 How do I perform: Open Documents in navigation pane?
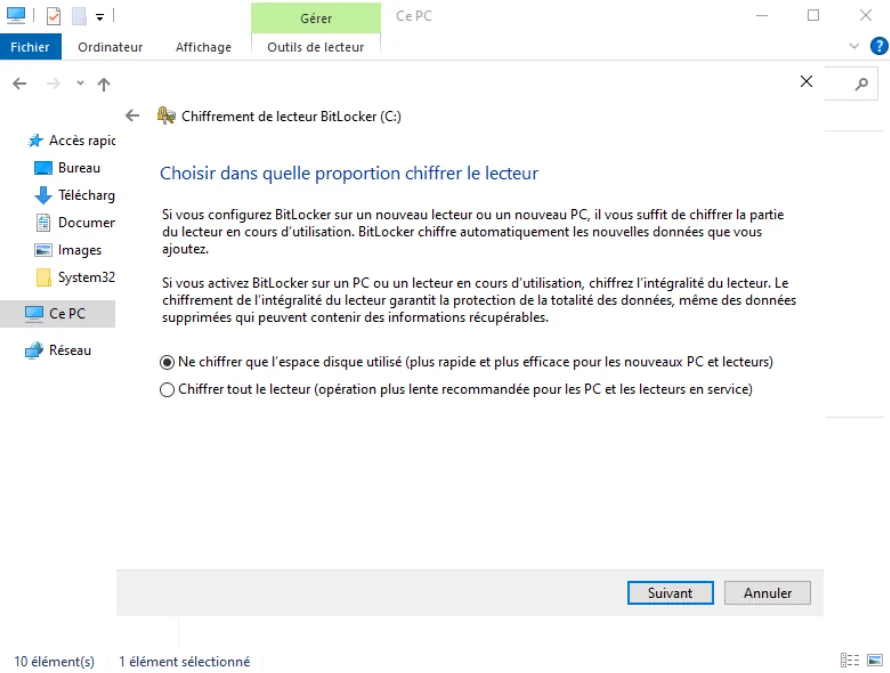[74, 222]
